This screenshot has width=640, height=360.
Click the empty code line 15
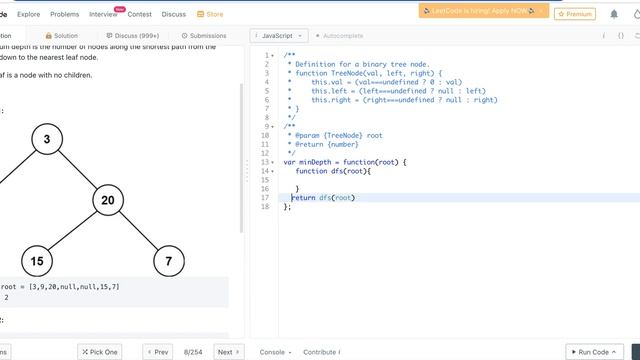459,180
